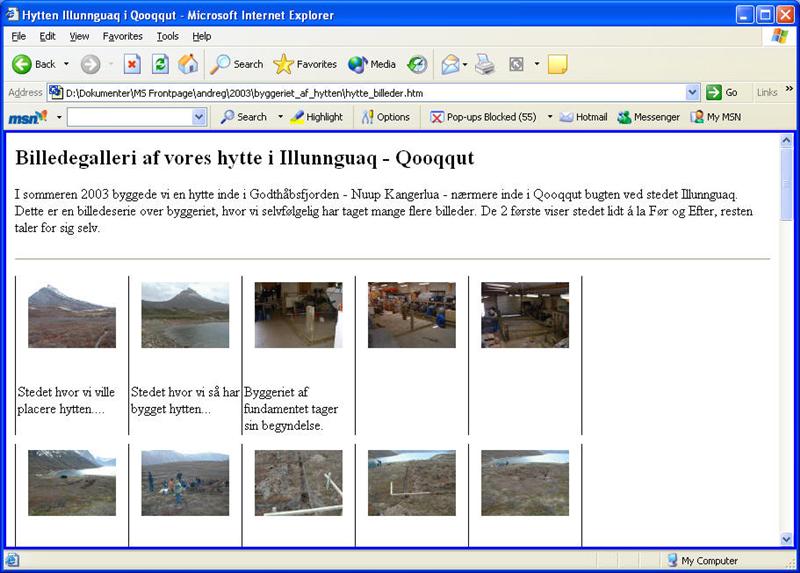Screen dimensions: 800x573
Task: Open thumbnail above 'Byggeriet af fundamentet'
Action: 298,315
